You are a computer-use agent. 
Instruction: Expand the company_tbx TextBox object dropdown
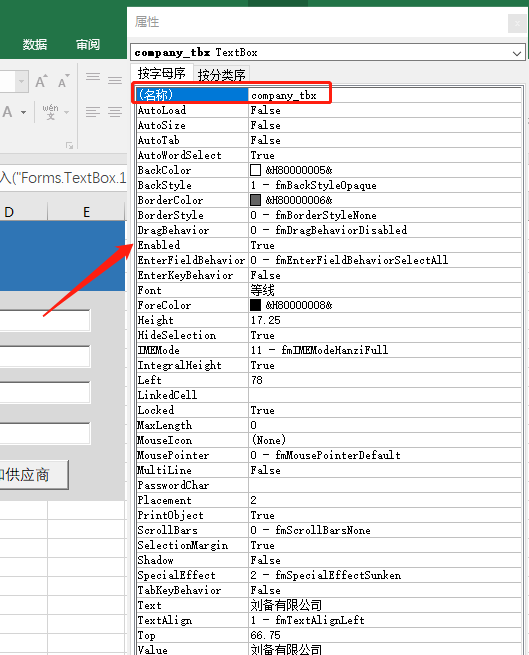pos(517,53)
